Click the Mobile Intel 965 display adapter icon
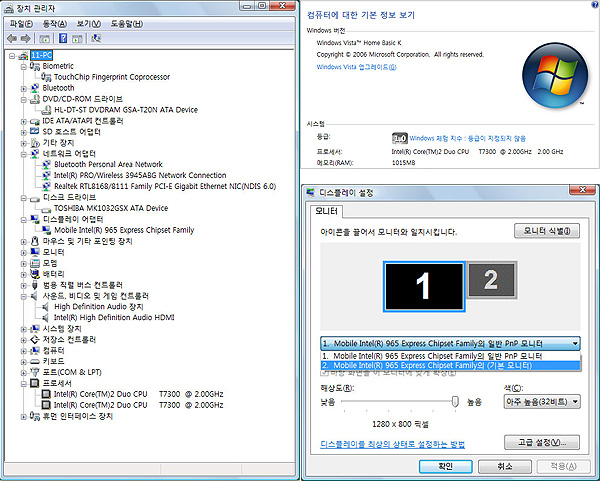 click(46, 230)
